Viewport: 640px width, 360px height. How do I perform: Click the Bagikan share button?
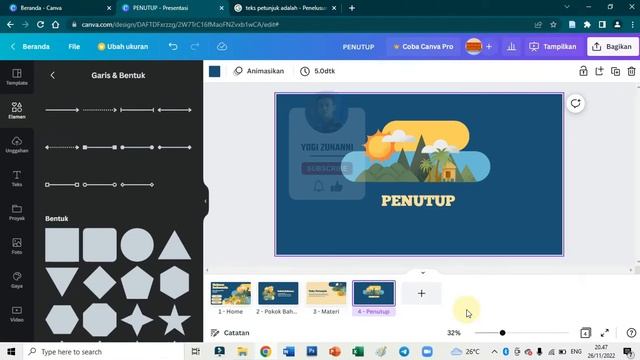613,47
